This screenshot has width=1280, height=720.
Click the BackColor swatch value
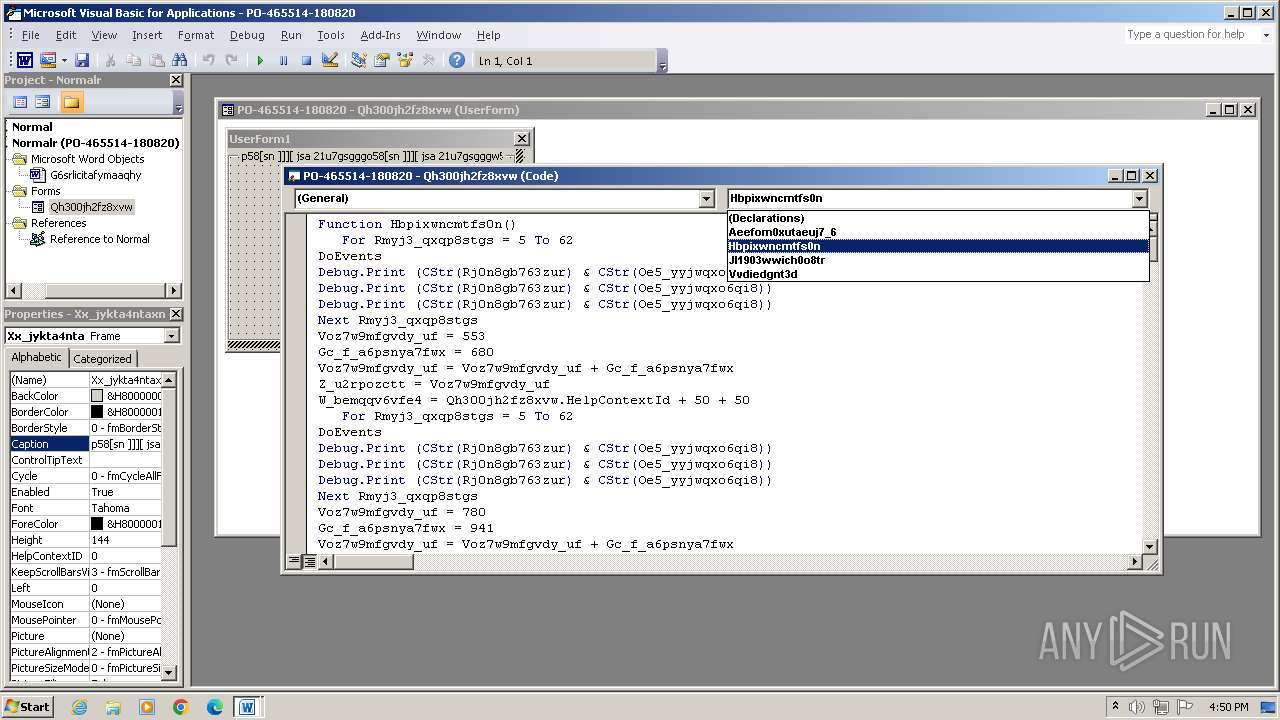coord(97,396)
